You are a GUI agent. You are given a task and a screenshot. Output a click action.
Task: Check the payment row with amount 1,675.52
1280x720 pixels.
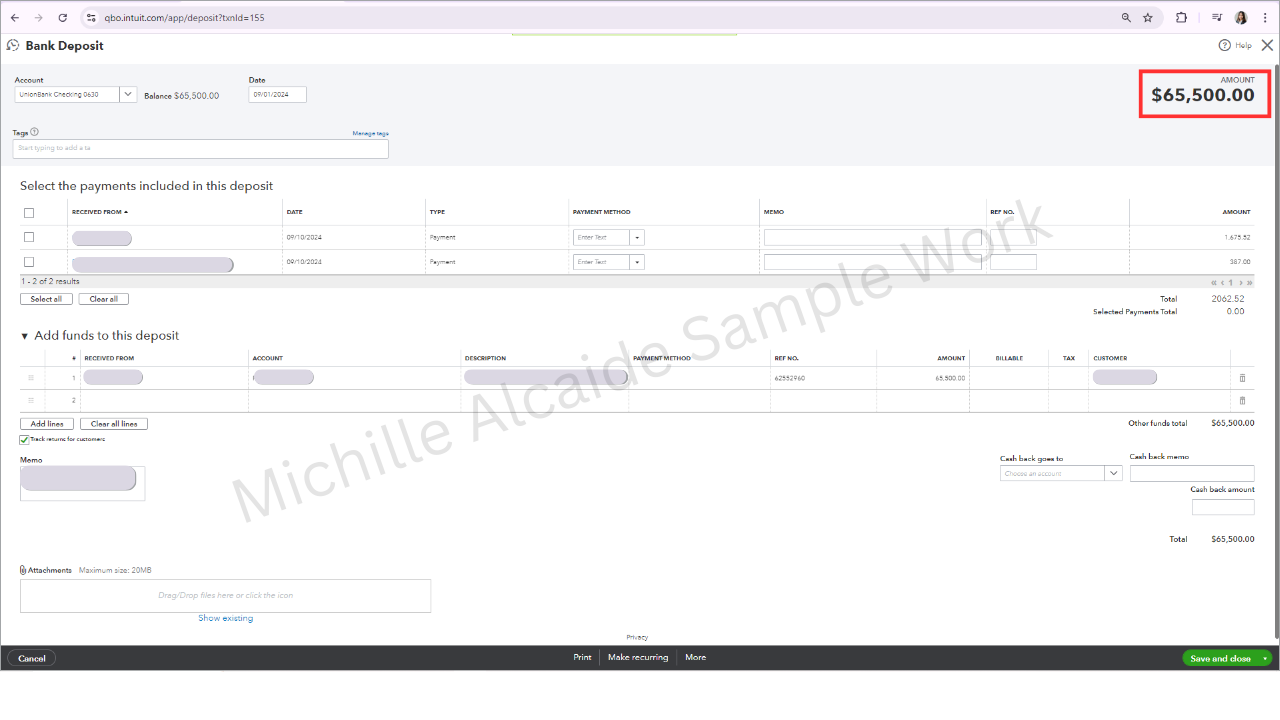(x=29, y=237)
